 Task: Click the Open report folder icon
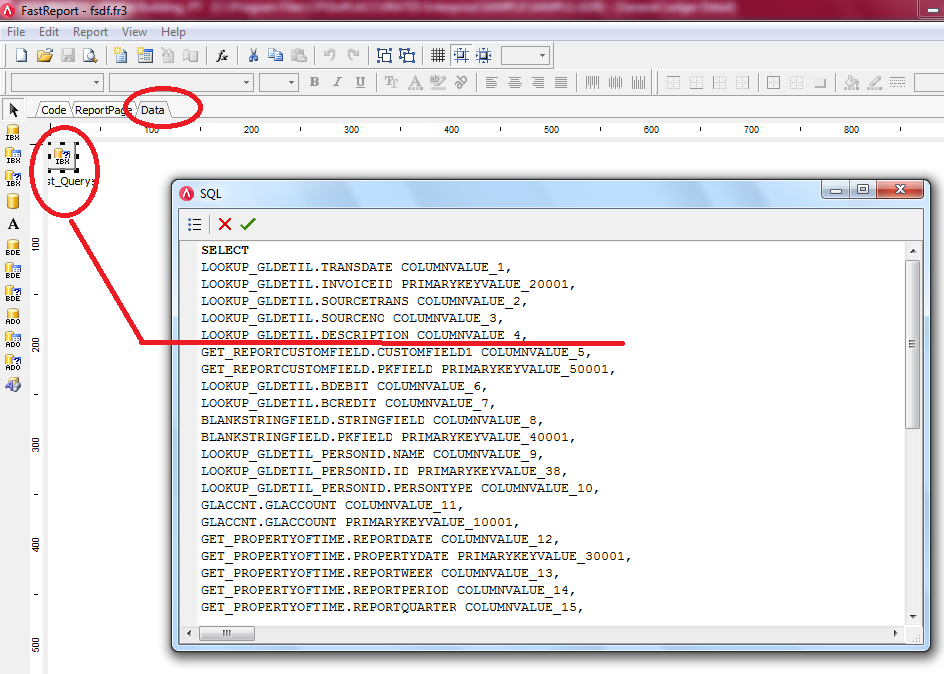click(x=45, y=56)
